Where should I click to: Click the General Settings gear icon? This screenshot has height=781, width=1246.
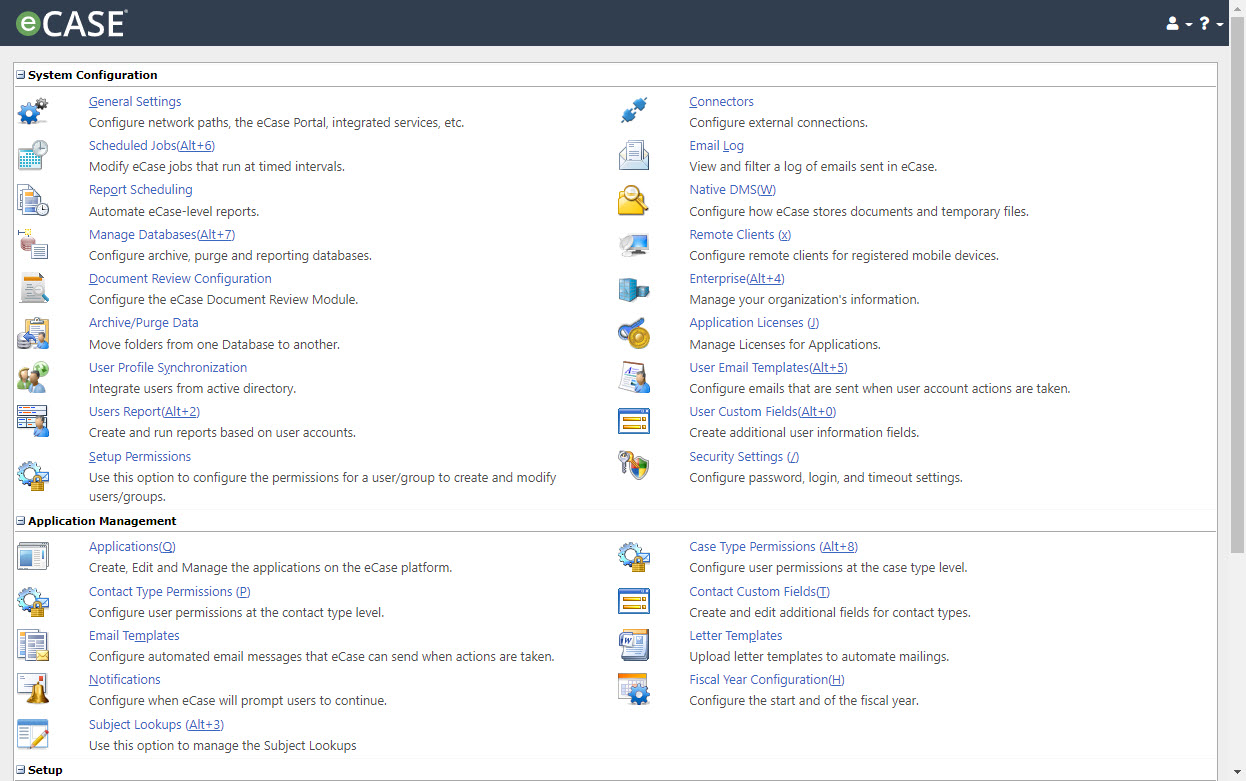coord(33,111)
